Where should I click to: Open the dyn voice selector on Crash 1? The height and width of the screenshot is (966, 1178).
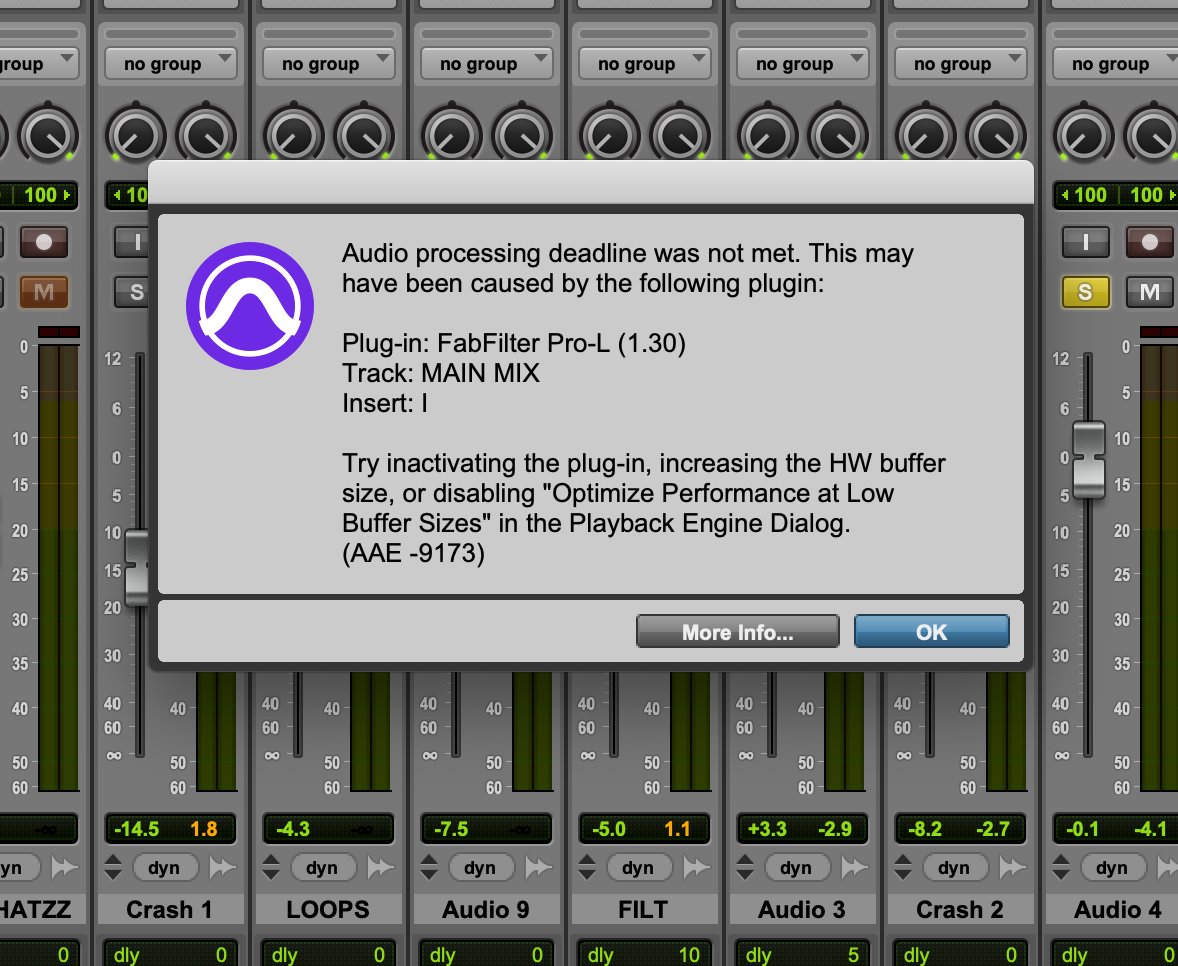165,868
